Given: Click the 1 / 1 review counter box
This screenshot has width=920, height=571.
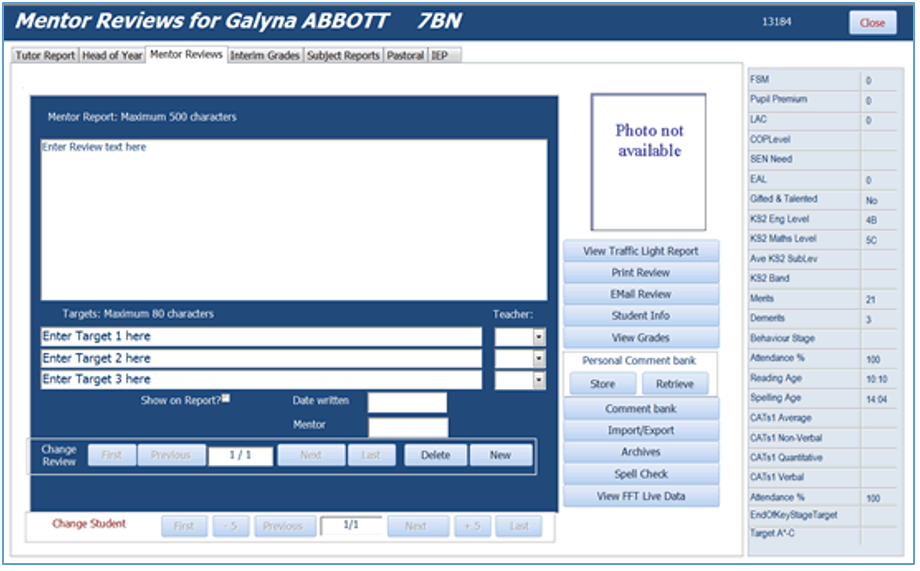Looking at the screenshot, I should pos(241,455).
